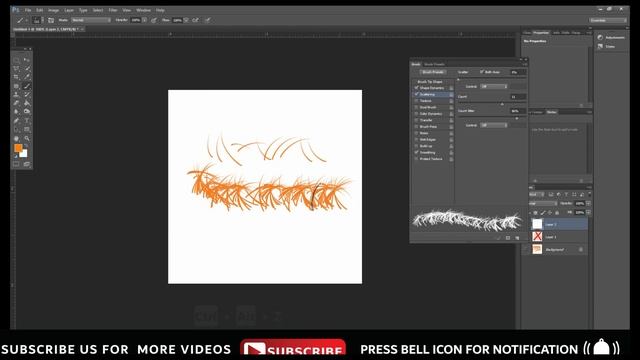Viewport: 640px width, 360px height.
Task: Enable Texture checkbox in Brush panel
Action: (x=416, y=101)
